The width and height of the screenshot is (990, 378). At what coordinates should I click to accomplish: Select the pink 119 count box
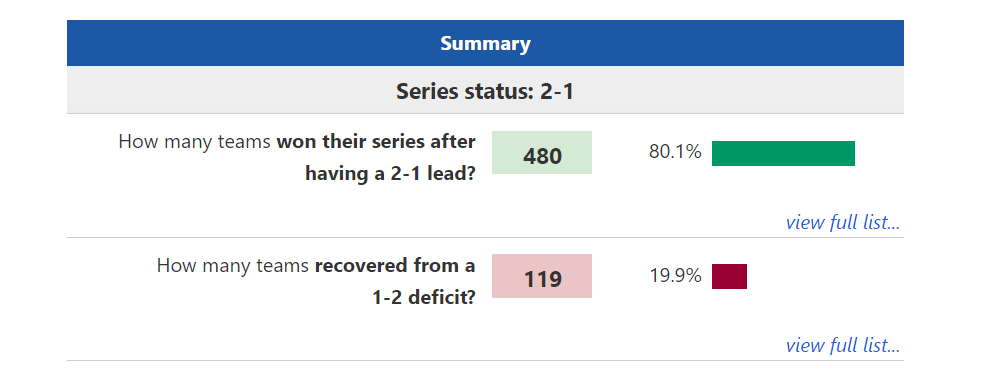coord(542,276)
